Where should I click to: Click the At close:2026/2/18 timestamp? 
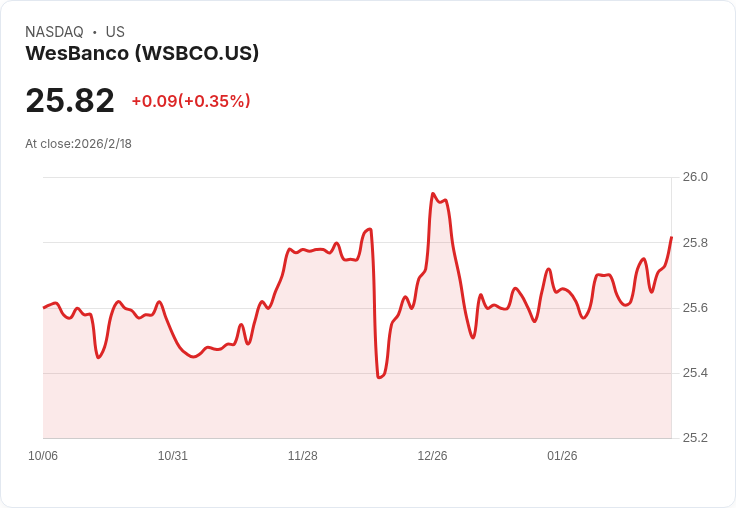pos(78,144)
